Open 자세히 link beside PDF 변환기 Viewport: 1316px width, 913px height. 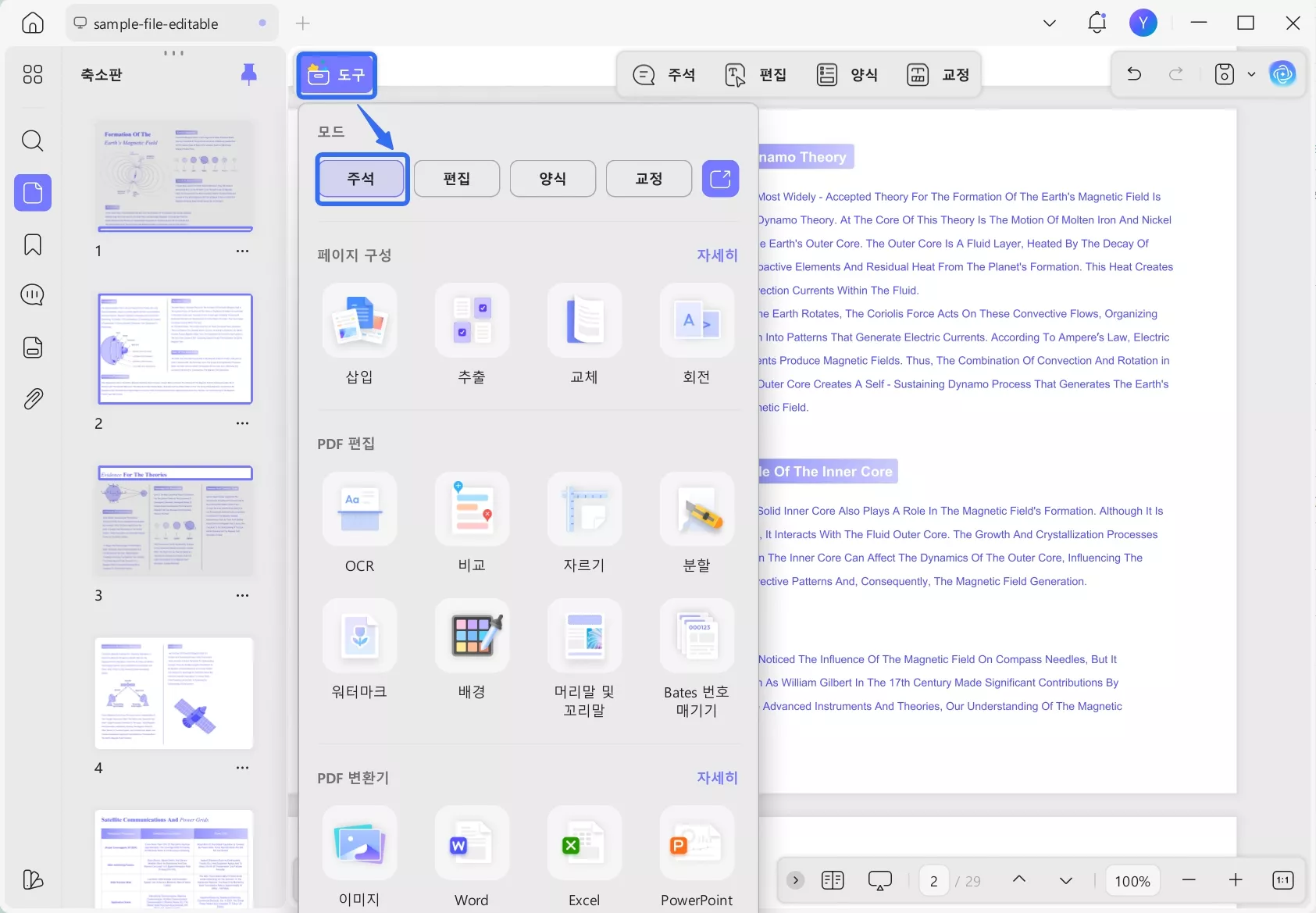click(x=717, y=778)
